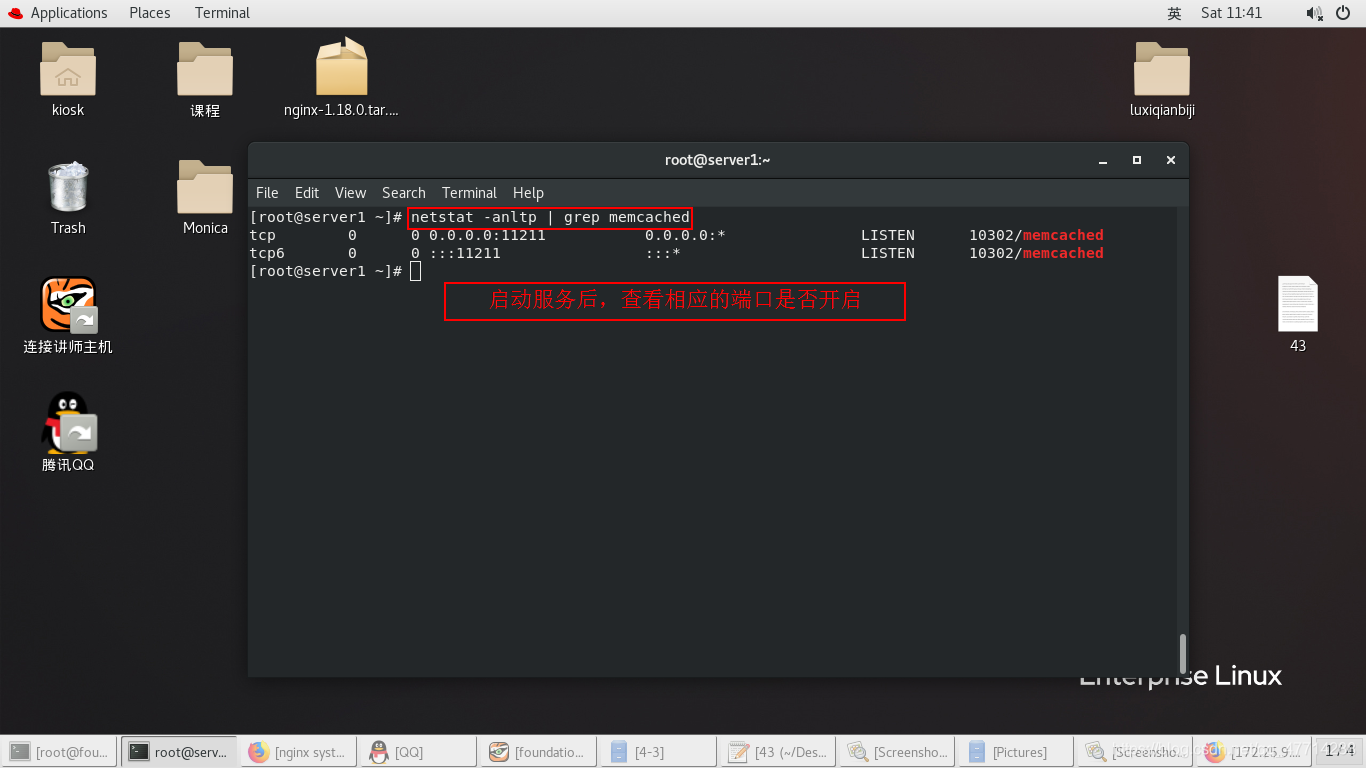1366x768 pixels.
Task: Switch to the [foundatio... taskbar window
Action: tap(539, 752)
